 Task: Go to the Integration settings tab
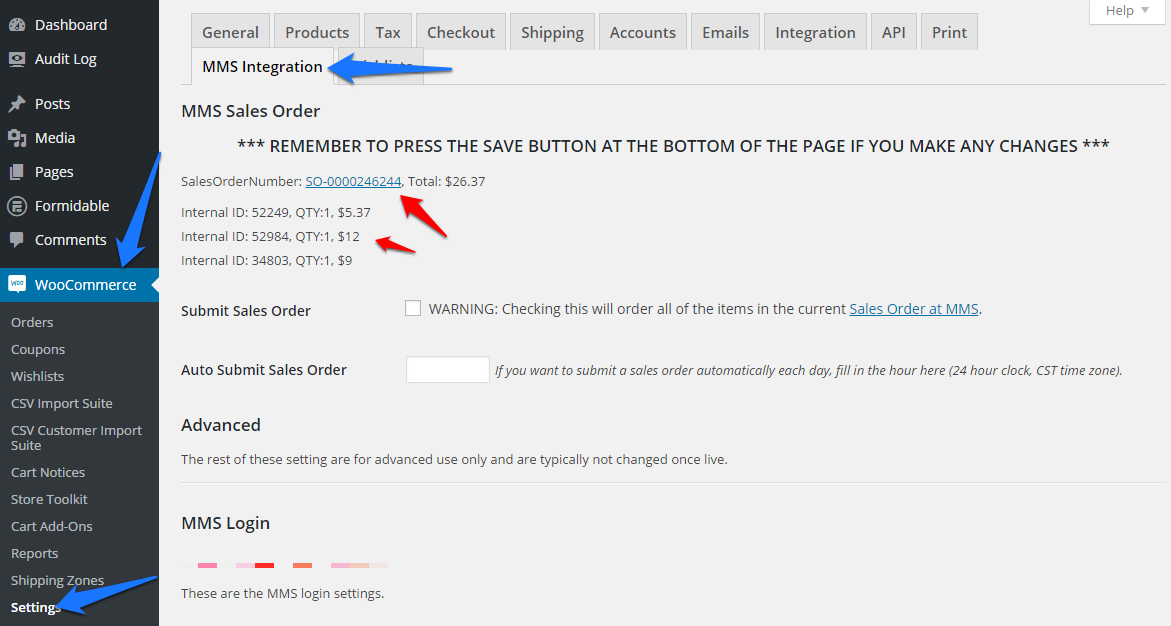tap(816, 32)
